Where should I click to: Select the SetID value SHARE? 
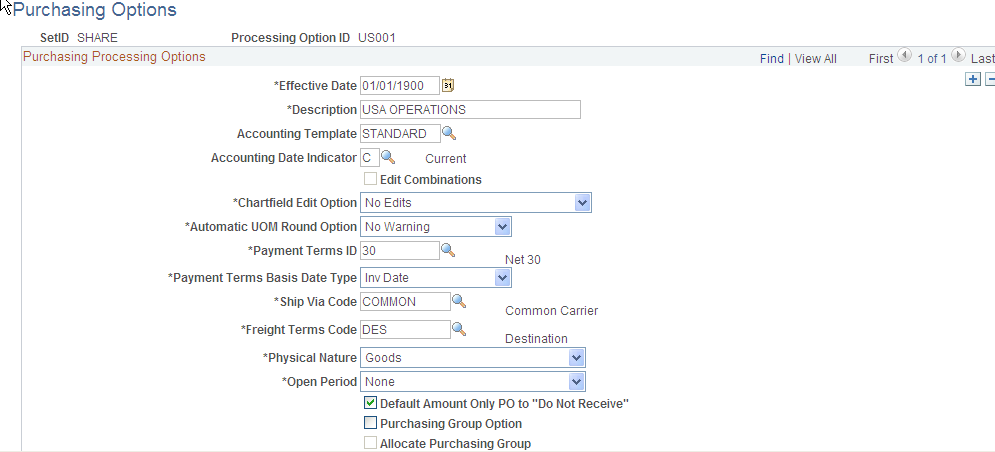point(97,37)
